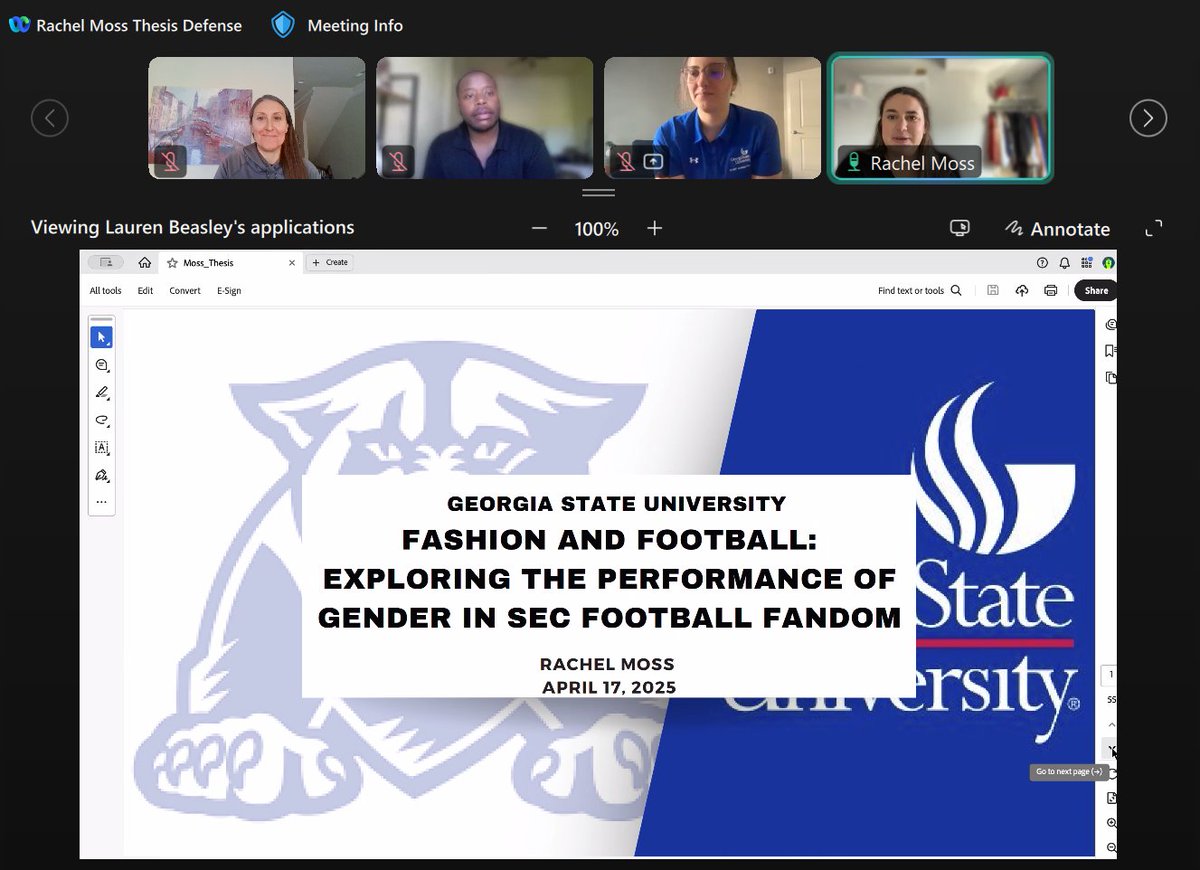Switch to the Moss_Thesis tab
The height and width of the screenshot is (870, 1200).
click(x=229, y=262)
